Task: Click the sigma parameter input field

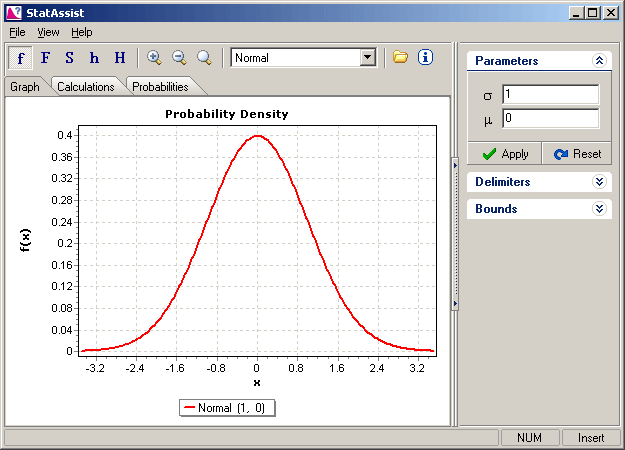Action: (x=550, y=95)
